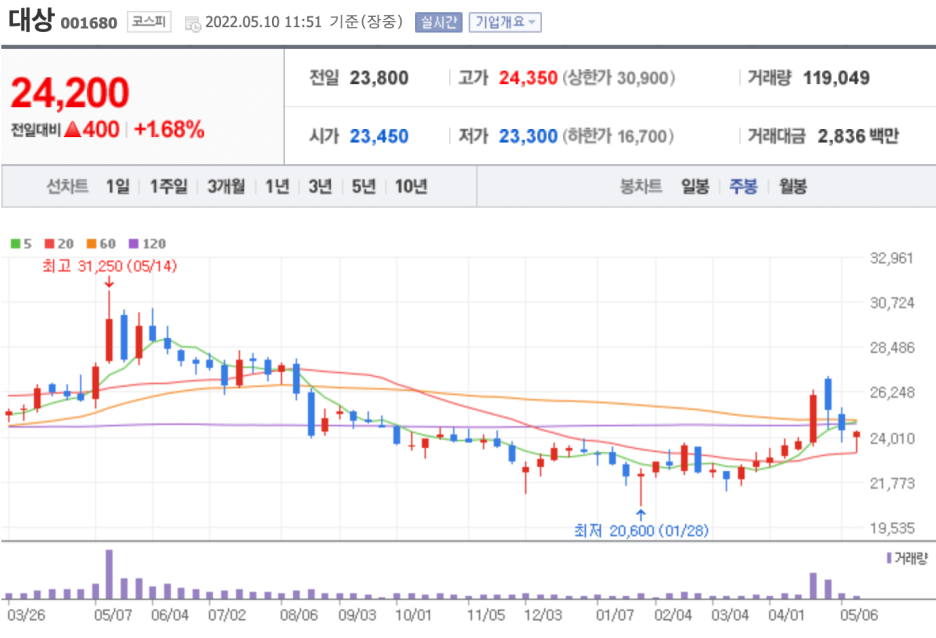This screenshot has height=638, width=936.
Task: Click the clock icon beside the date
Action: (193, 24)
